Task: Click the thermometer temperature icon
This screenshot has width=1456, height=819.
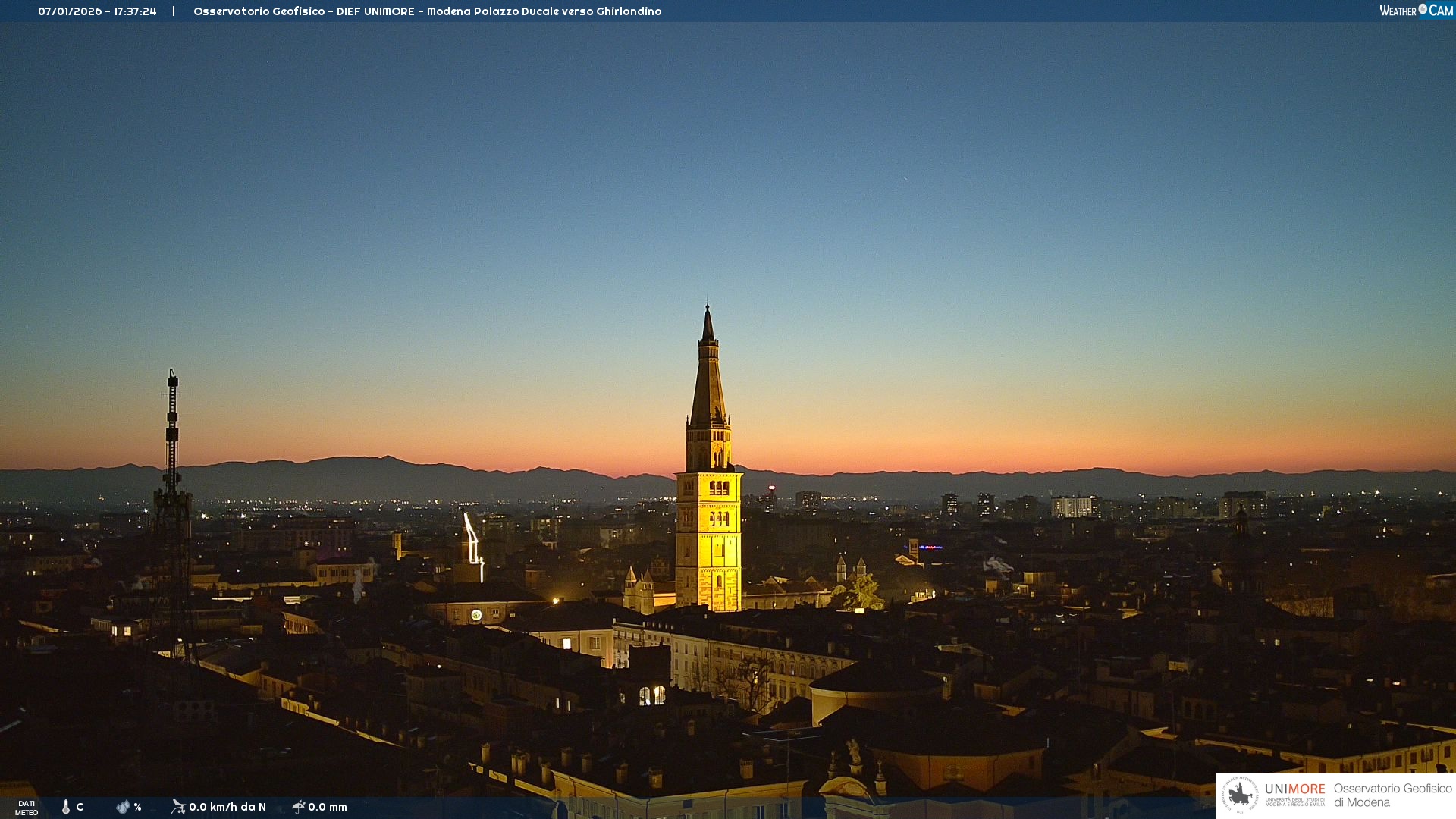Action: click(66, 807)
